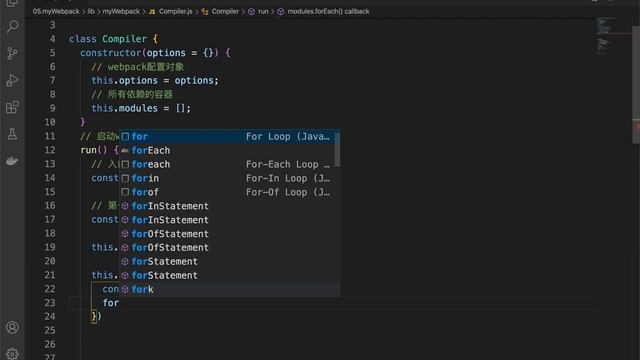Open the Source Control view

click(x=12, y=53)
